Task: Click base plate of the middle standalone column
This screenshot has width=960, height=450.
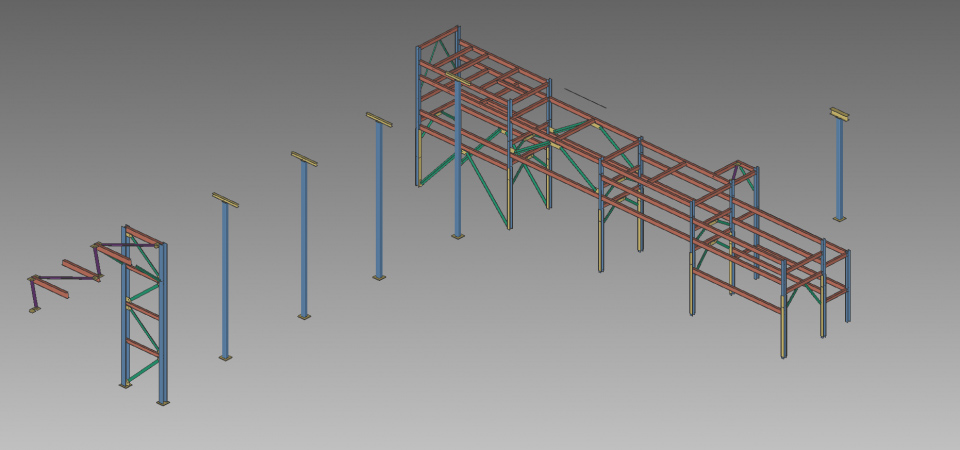Action: click(304, 317)
